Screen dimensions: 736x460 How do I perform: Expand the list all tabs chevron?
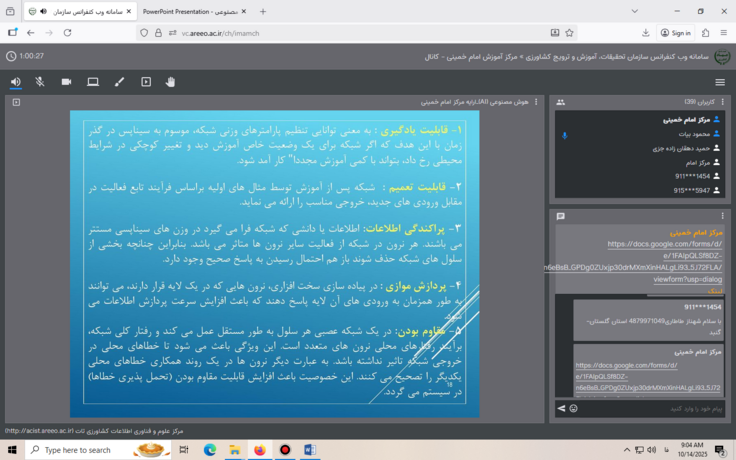coord(635,11)
